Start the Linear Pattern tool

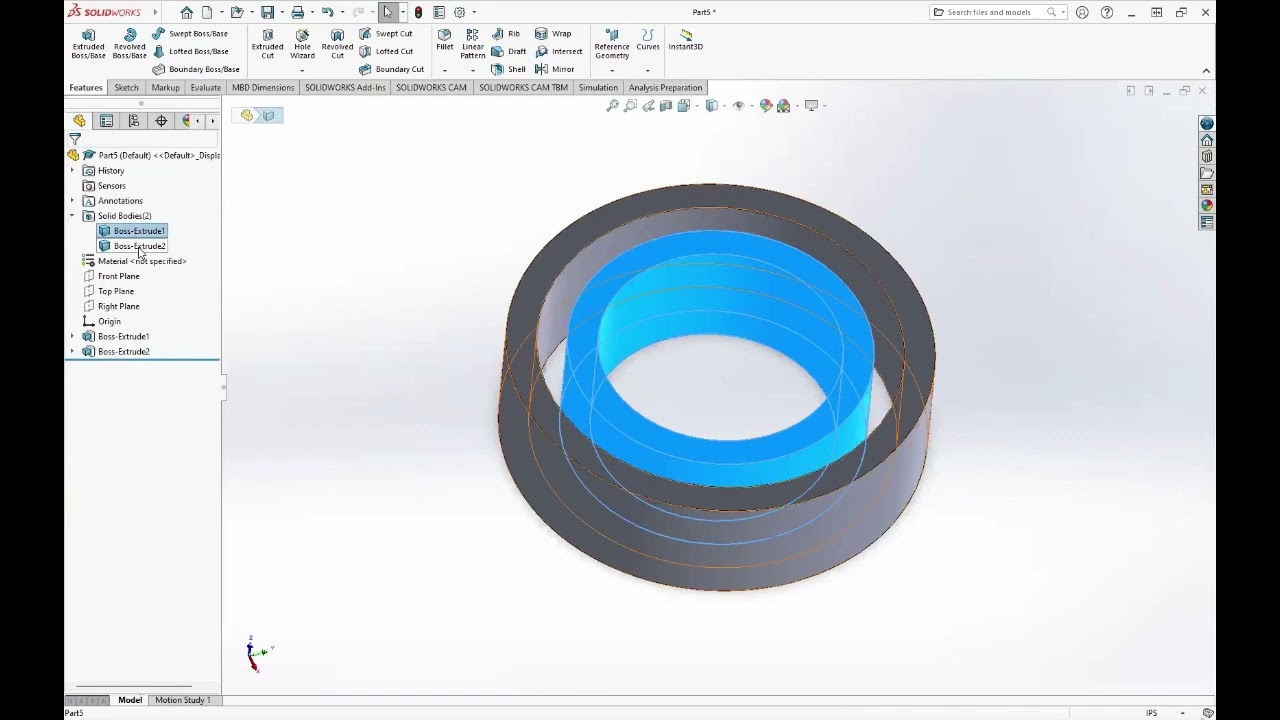tap(473, 43)
